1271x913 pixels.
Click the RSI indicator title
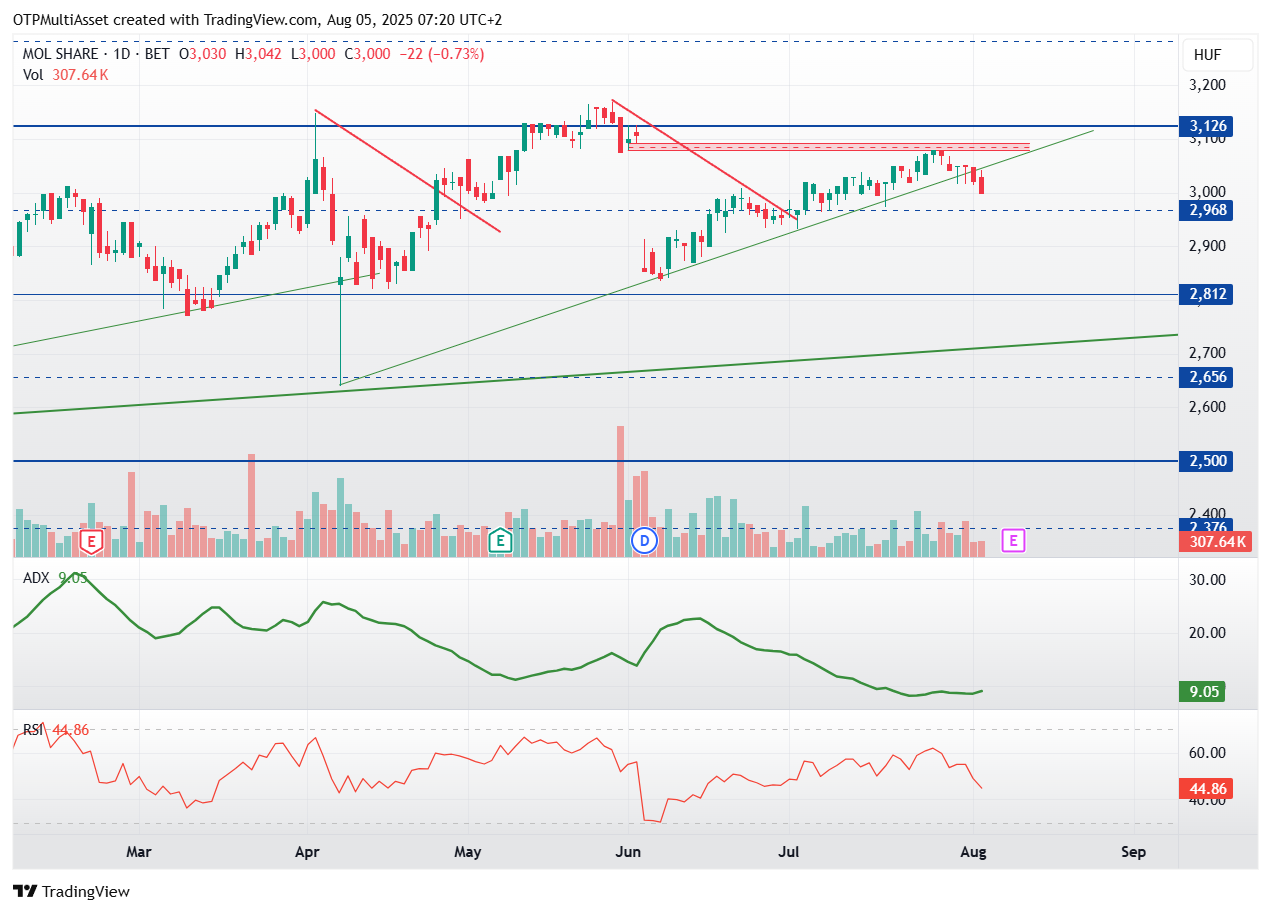(x=33, y=730)
